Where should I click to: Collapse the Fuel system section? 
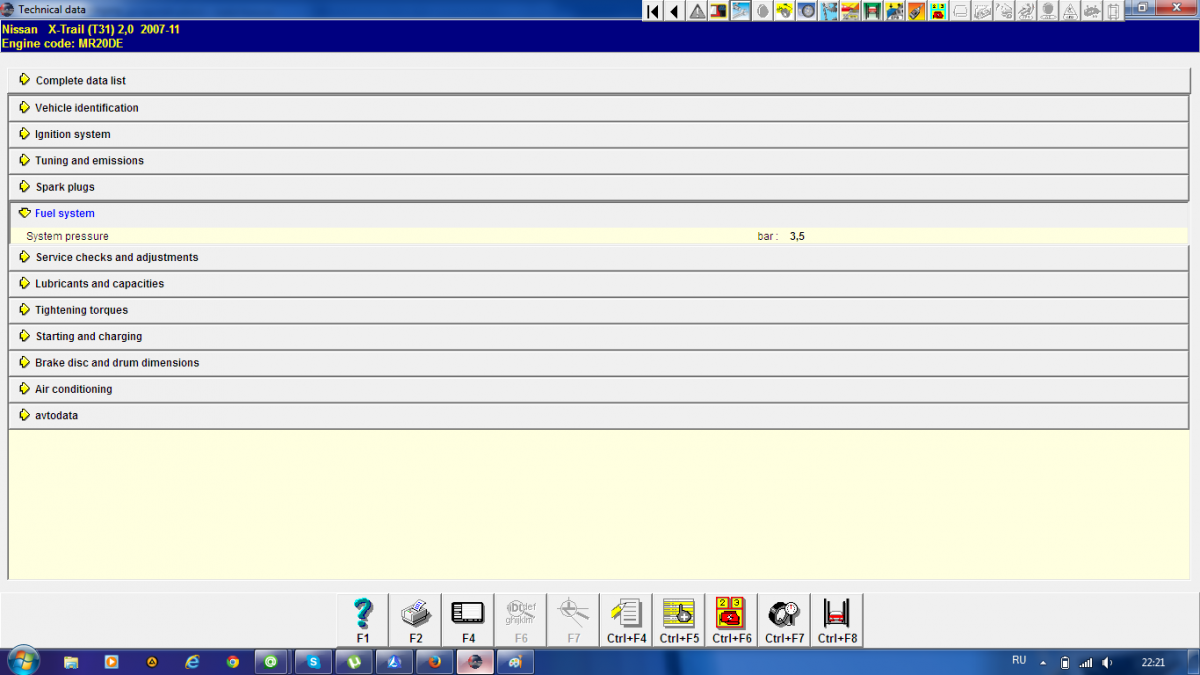coord(599,213)
